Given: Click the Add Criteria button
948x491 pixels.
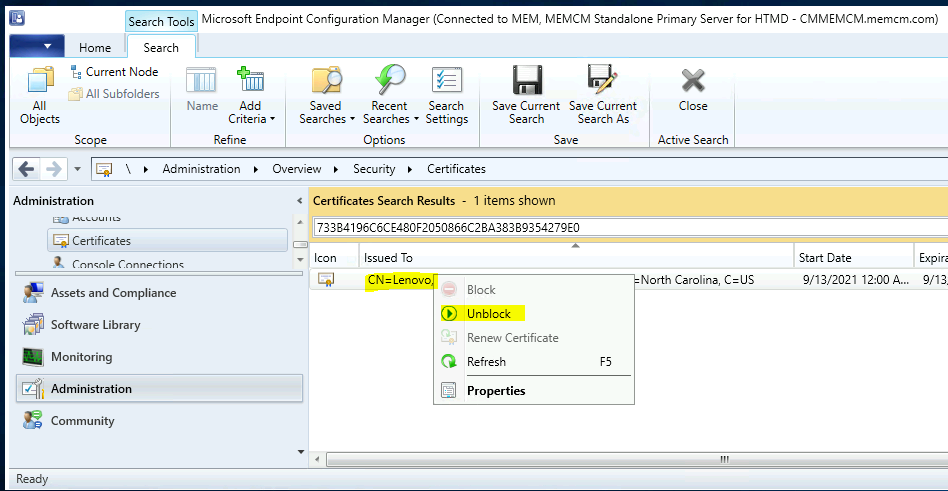Looking at the screenshot, I should [251, 96].
